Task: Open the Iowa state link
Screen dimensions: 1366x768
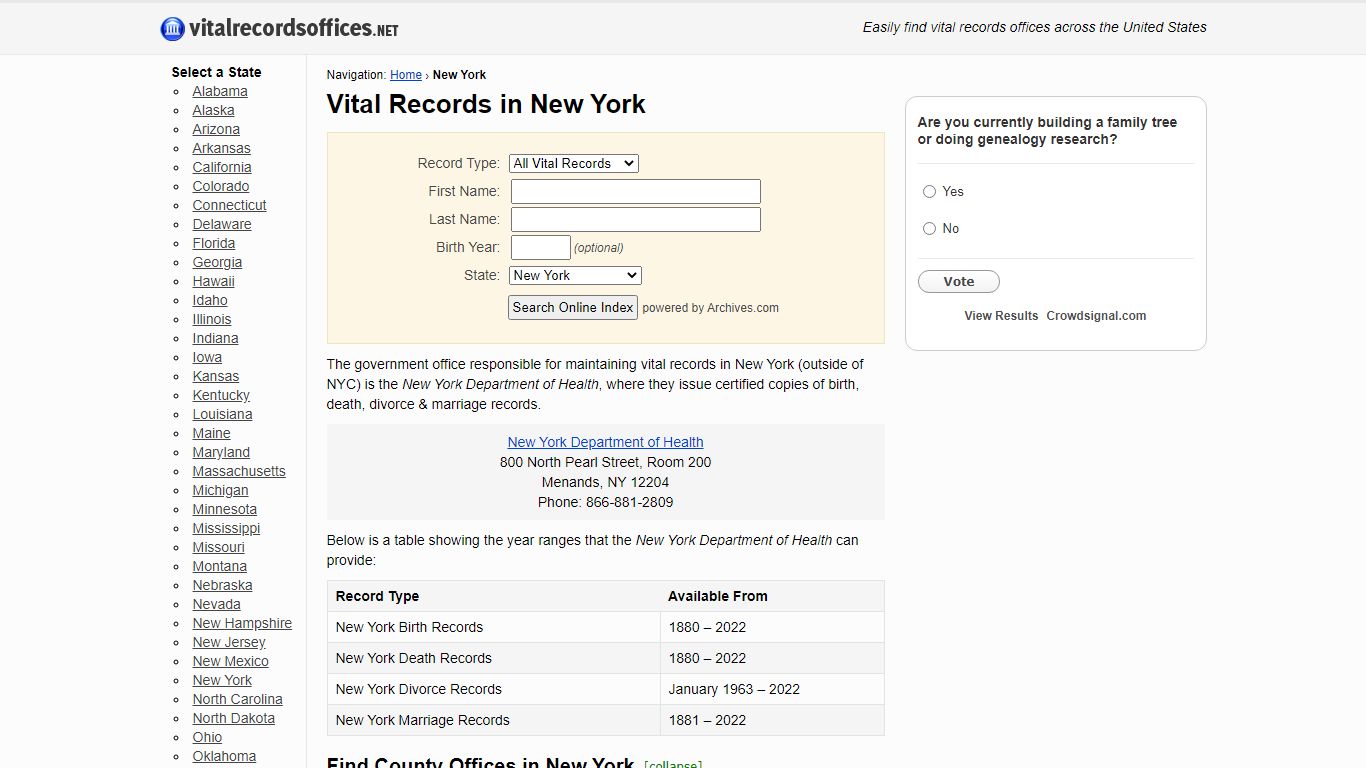Action: (x=207, y=357)
